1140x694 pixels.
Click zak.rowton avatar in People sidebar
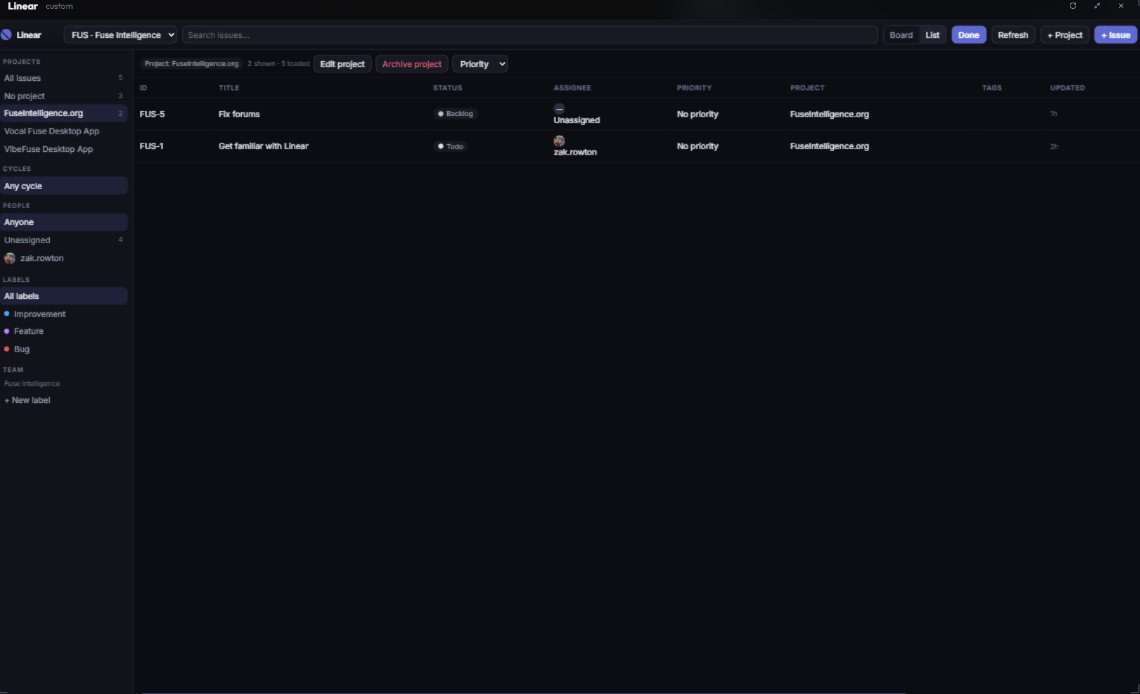click(9, 258)
